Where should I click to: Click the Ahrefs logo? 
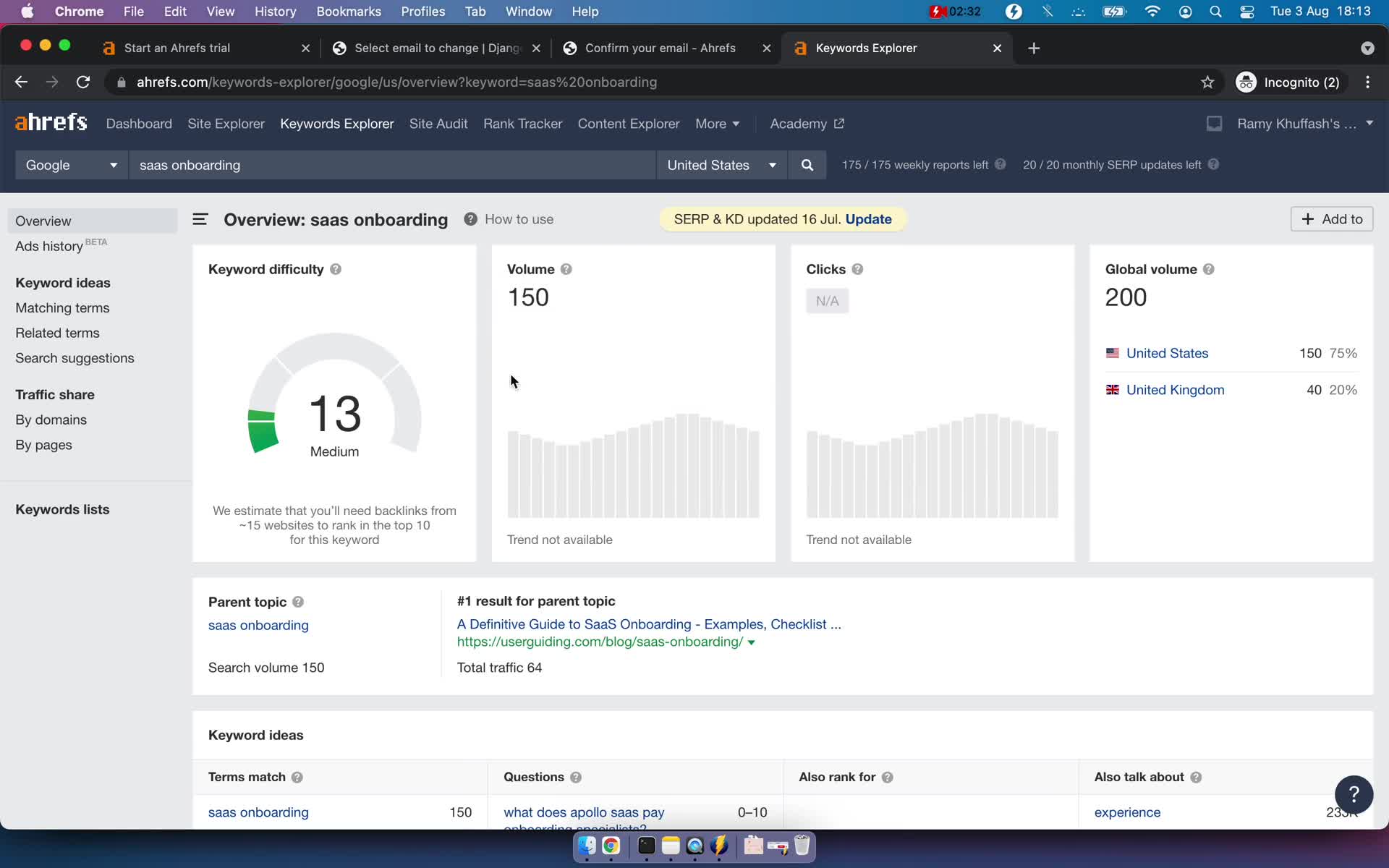(51, 122)
